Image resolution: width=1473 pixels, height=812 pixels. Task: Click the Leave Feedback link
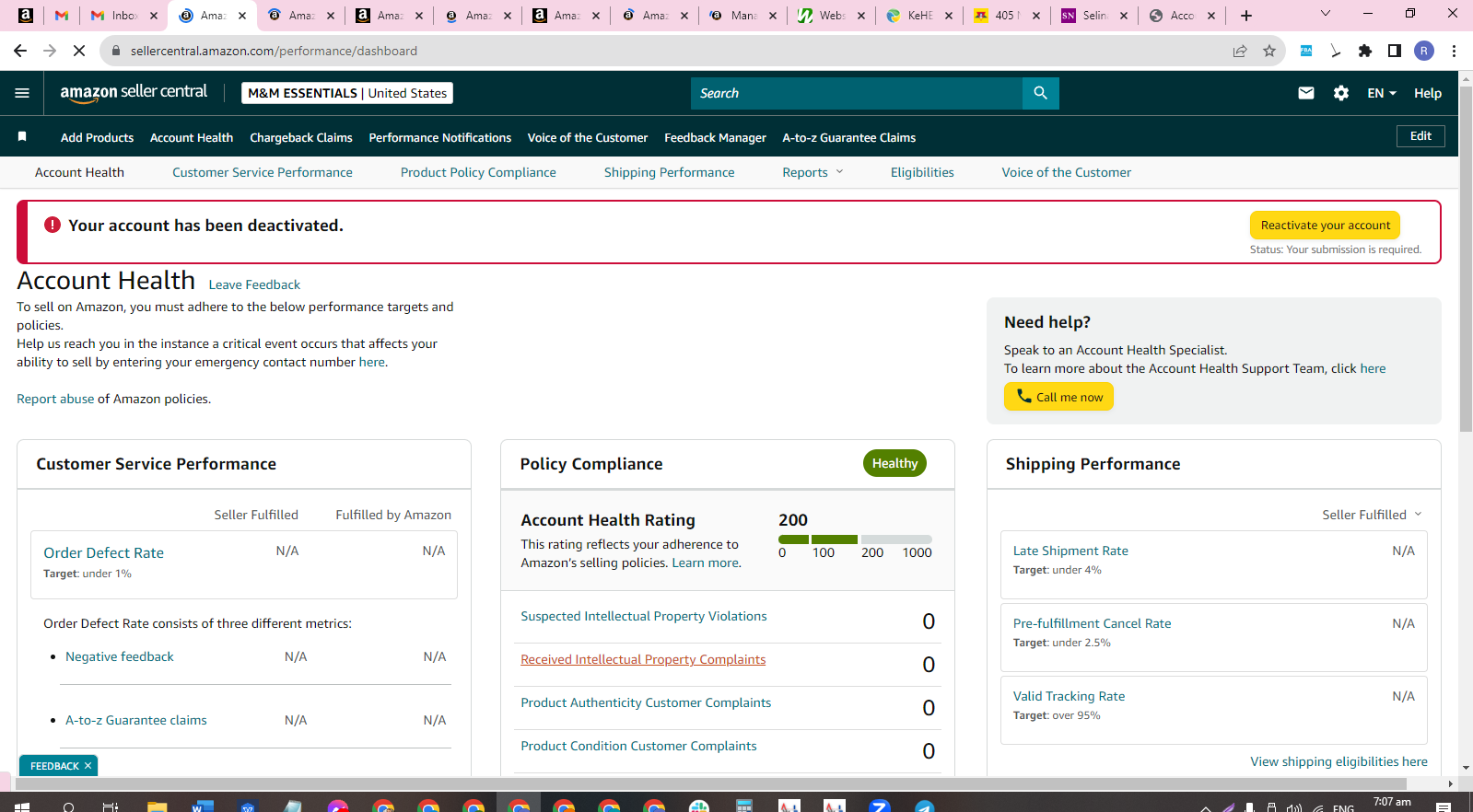[254, 284]
